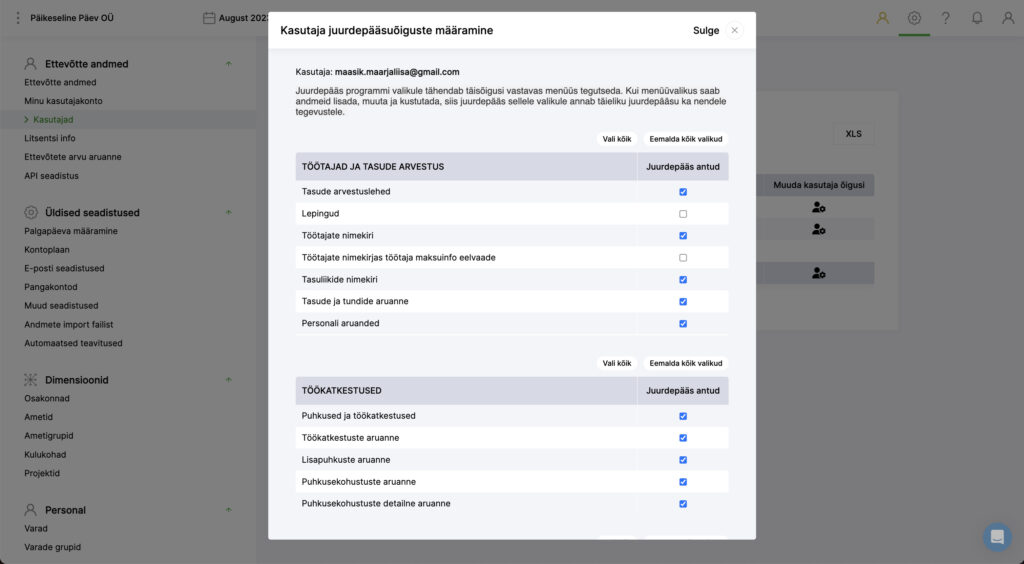Click the first user rights icon in the table

click(x=818, y=207)
